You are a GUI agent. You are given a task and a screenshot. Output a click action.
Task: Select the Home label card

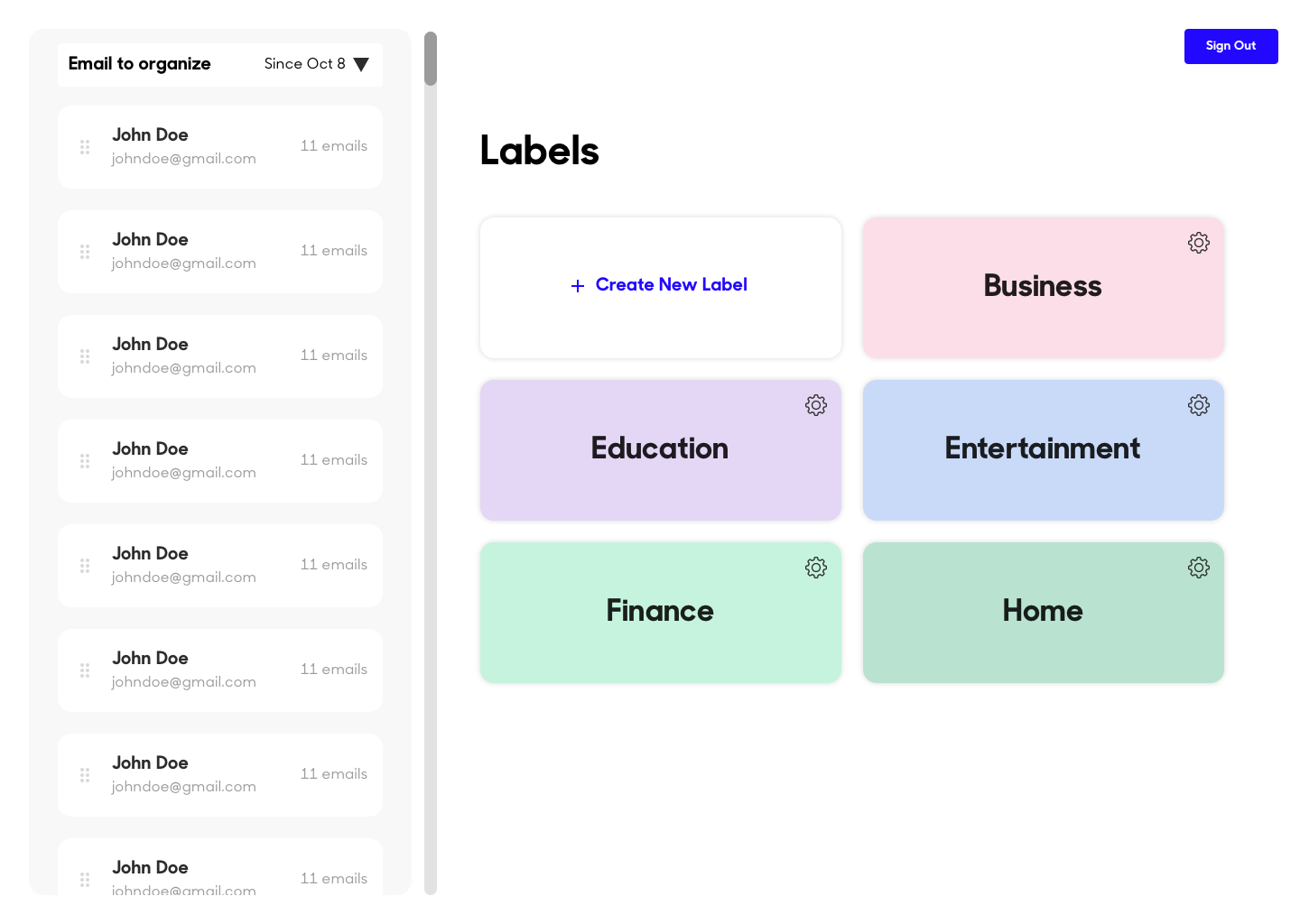pyautogui.click(x=1044, y=613)
